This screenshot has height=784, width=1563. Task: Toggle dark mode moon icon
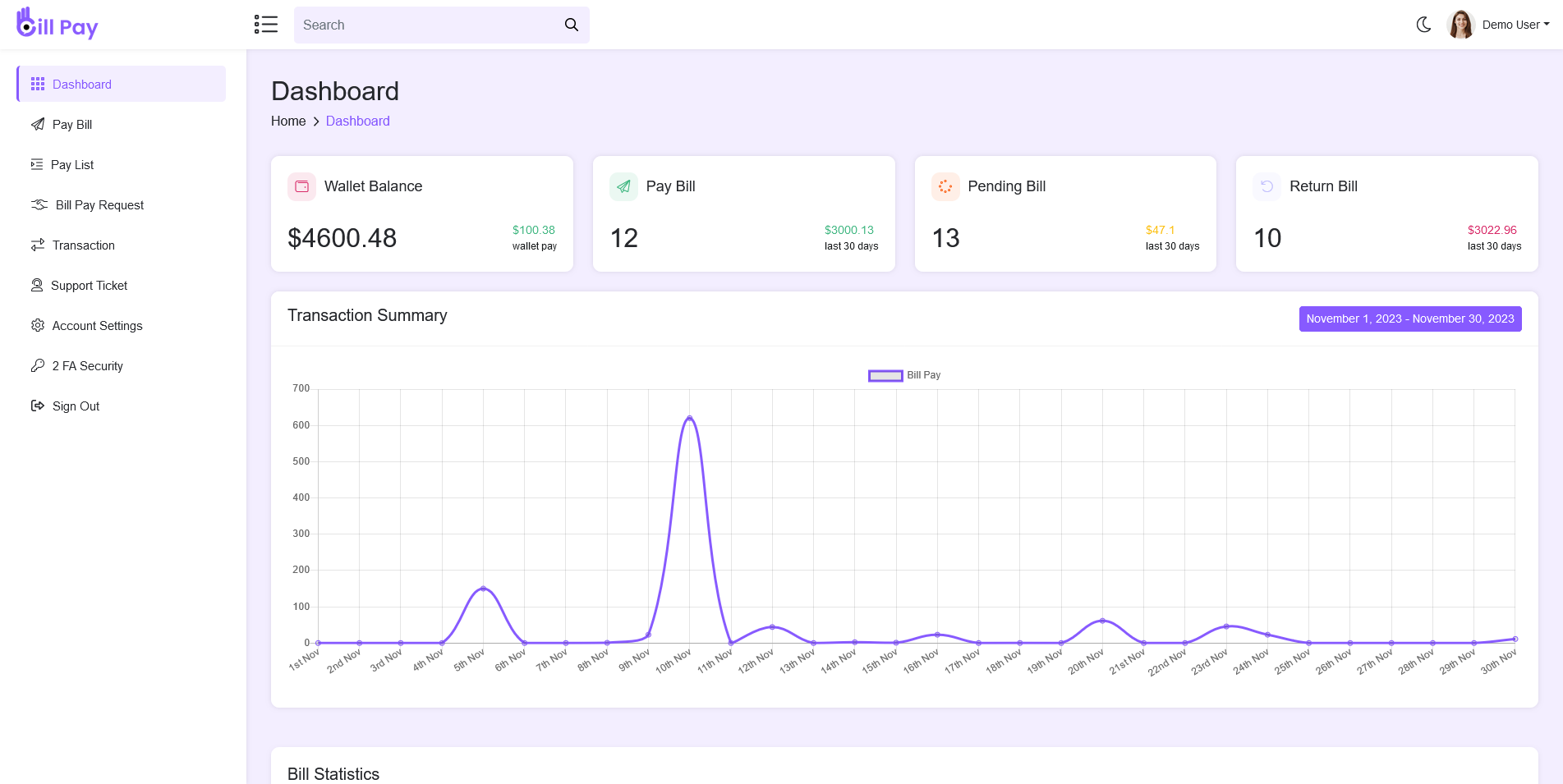pyautogui.click(x=1423, y=25)
